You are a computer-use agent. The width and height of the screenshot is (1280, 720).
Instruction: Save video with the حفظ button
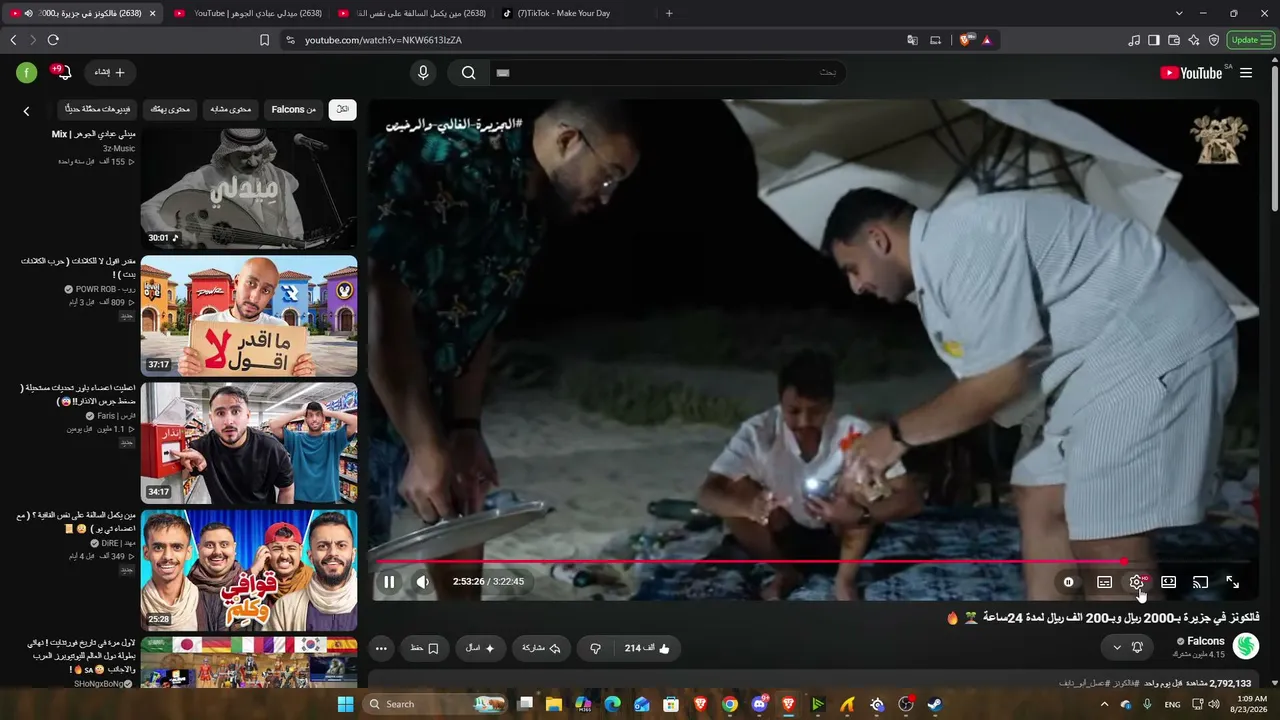click(424, 648)
